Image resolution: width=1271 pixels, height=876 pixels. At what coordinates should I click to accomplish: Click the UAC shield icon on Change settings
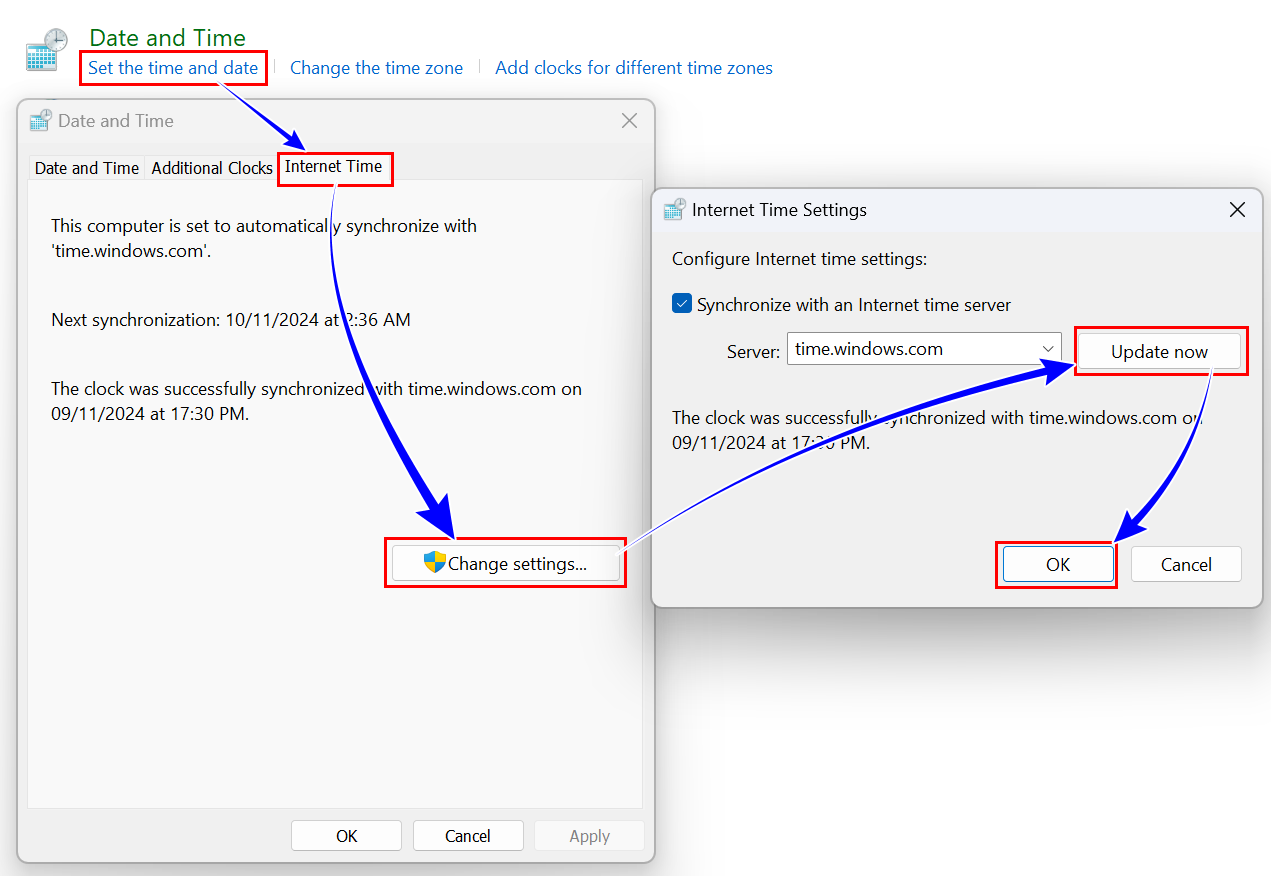click(x=434, y=562)
